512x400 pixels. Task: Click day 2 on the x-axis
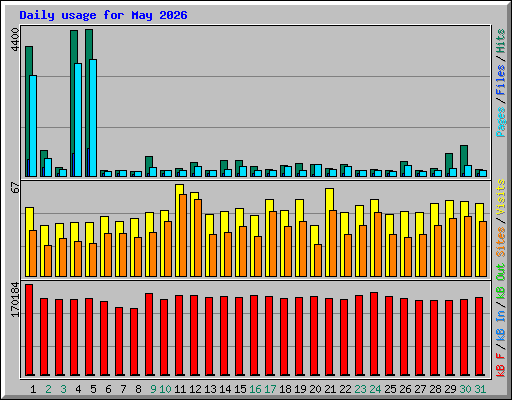(x=48, y=389)
